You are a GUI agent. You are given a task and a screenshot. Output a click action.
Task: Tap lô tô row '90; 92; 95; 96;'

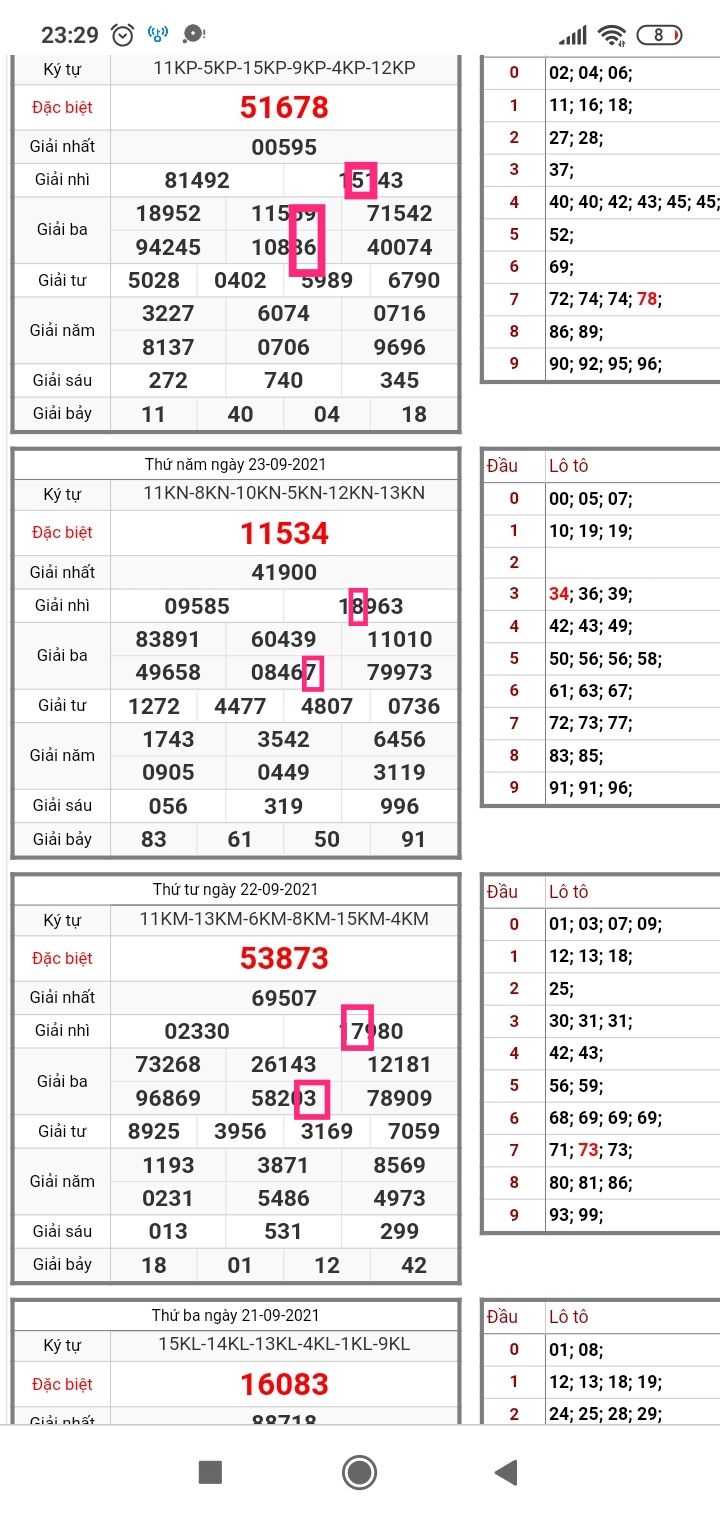605,363
